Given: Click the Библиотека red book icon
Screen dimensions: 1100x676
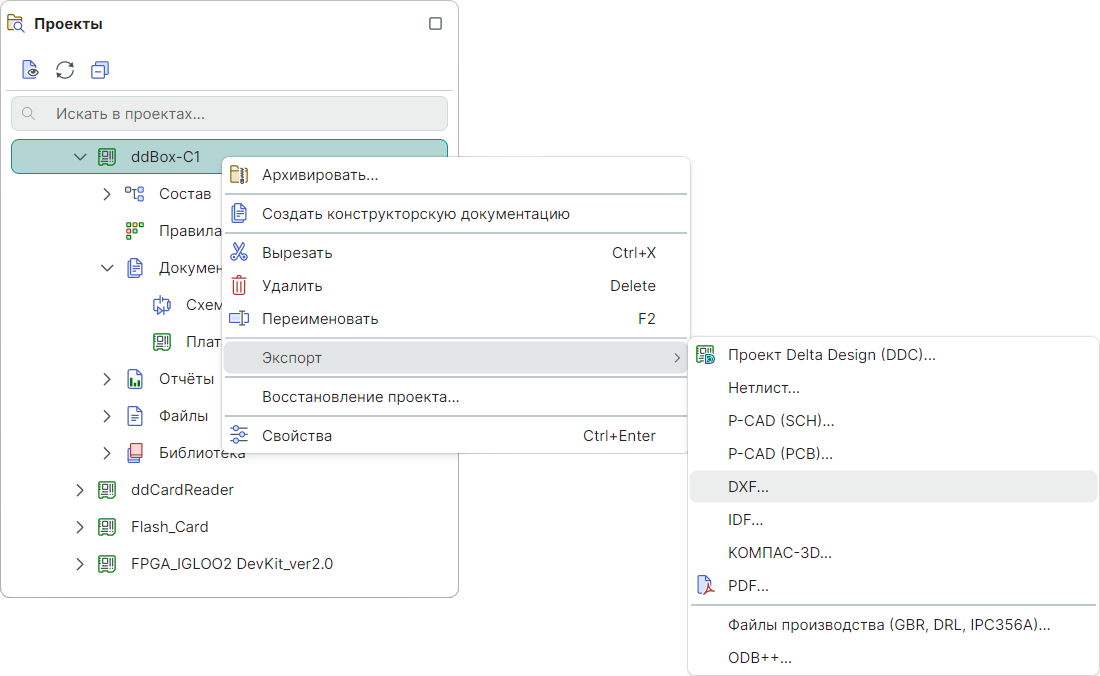Looking at the screenshot, I should tap(135, 454).
